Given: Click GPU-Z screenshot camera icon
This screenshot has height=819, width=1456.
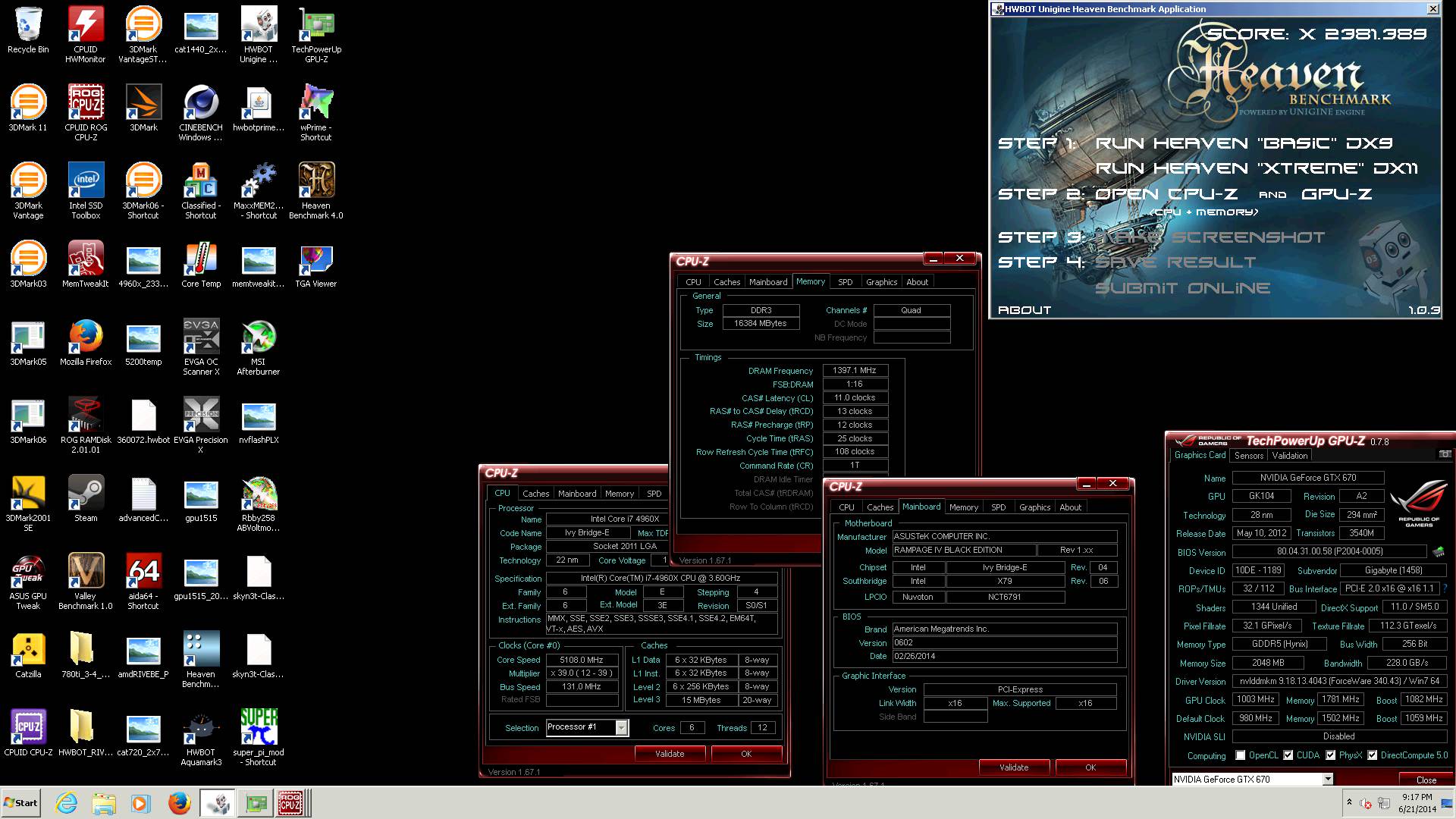Looking at the screenshot, I should (1445, 455).
